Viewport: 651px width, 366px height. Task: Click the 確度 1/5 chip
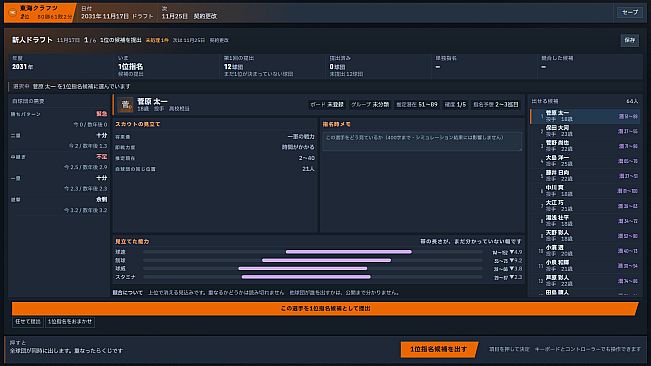coord(455,105)
